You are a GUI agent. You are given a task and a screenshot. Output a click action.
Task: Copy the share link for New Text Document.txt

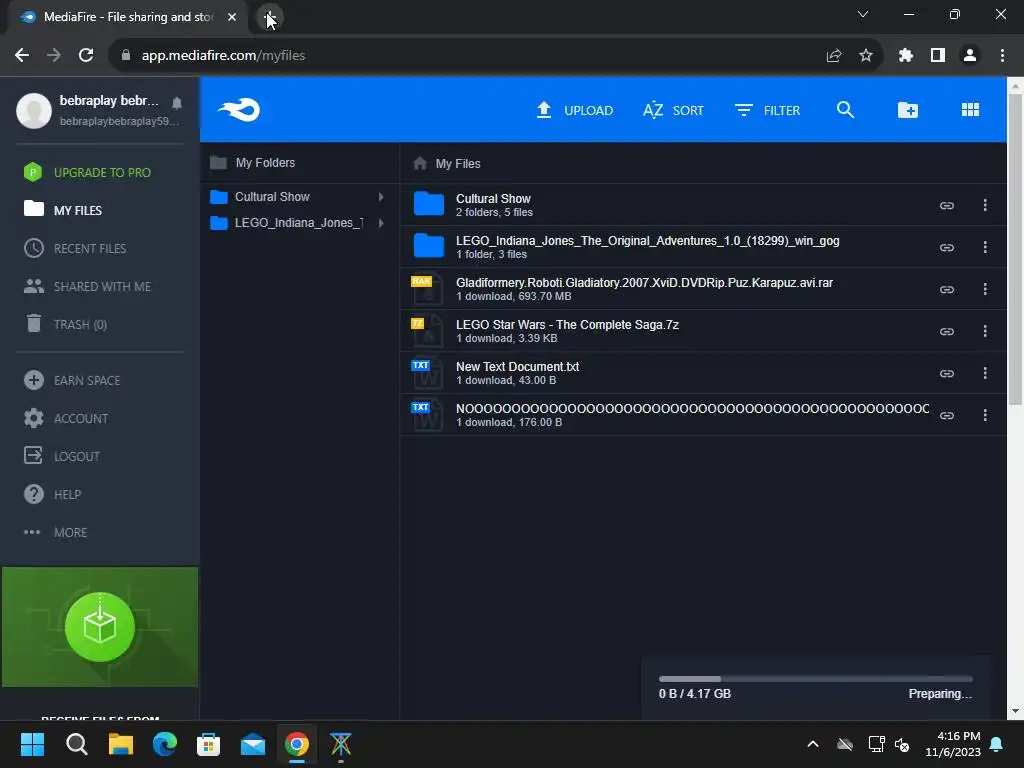(946, 373)
